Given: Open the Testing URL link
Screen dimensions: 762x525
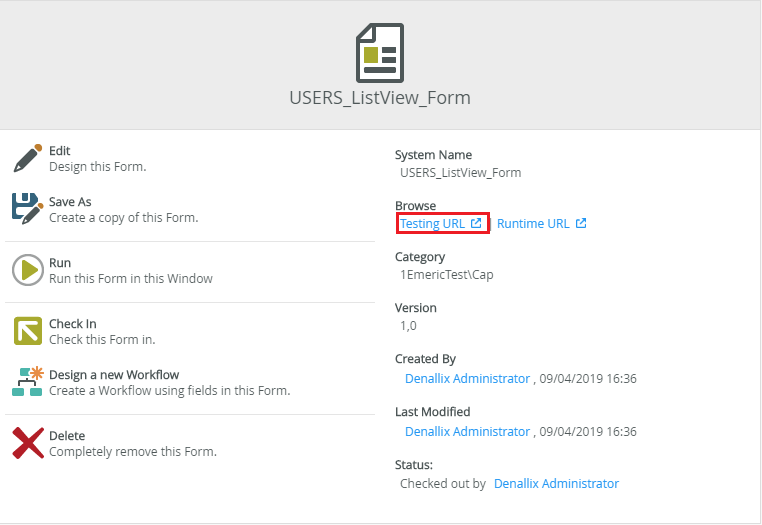Looking at the screenshot, I should coord(432,224).
